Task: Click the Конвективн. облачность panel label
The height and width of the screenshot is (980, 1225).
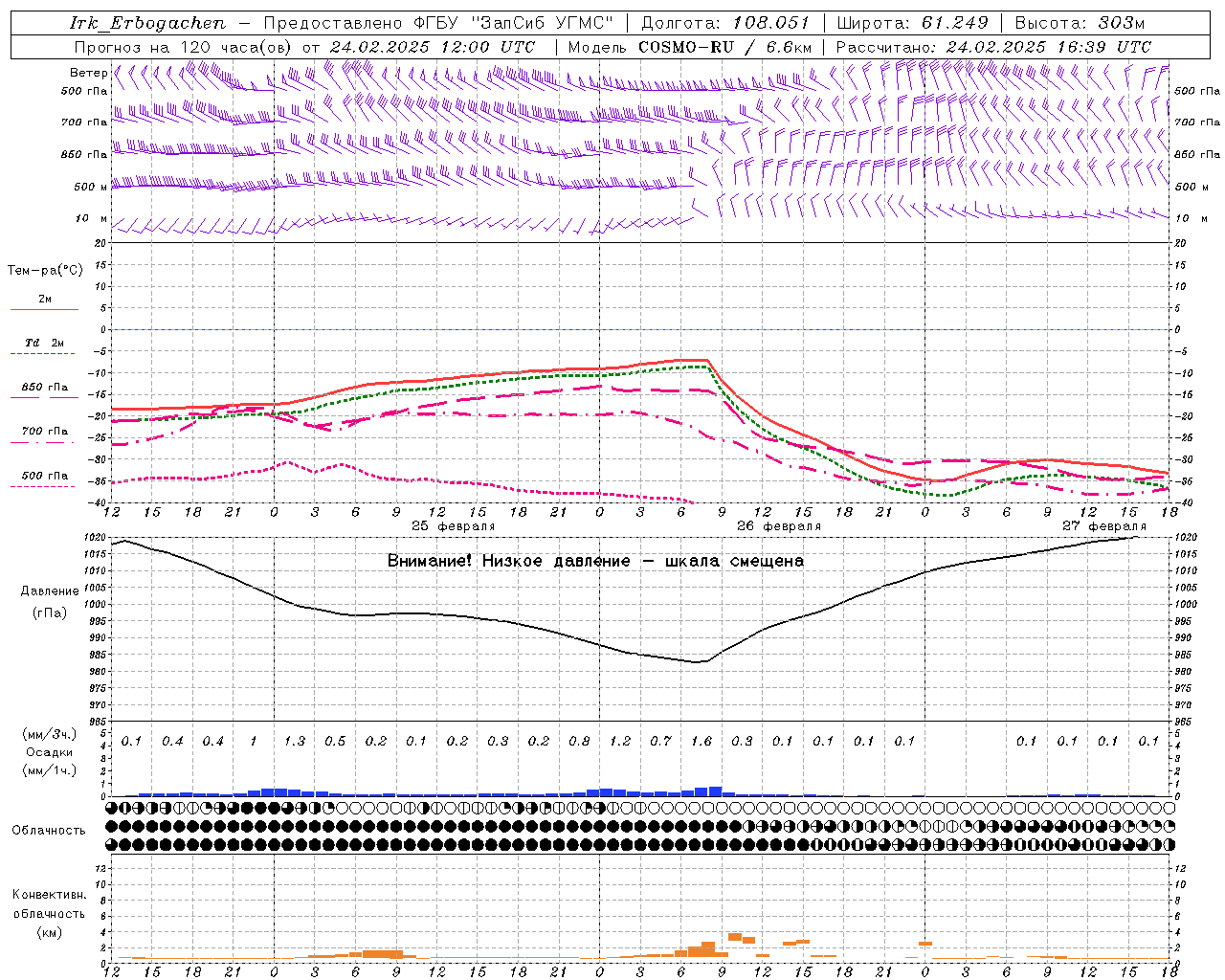Action: (x=49, y=904)
